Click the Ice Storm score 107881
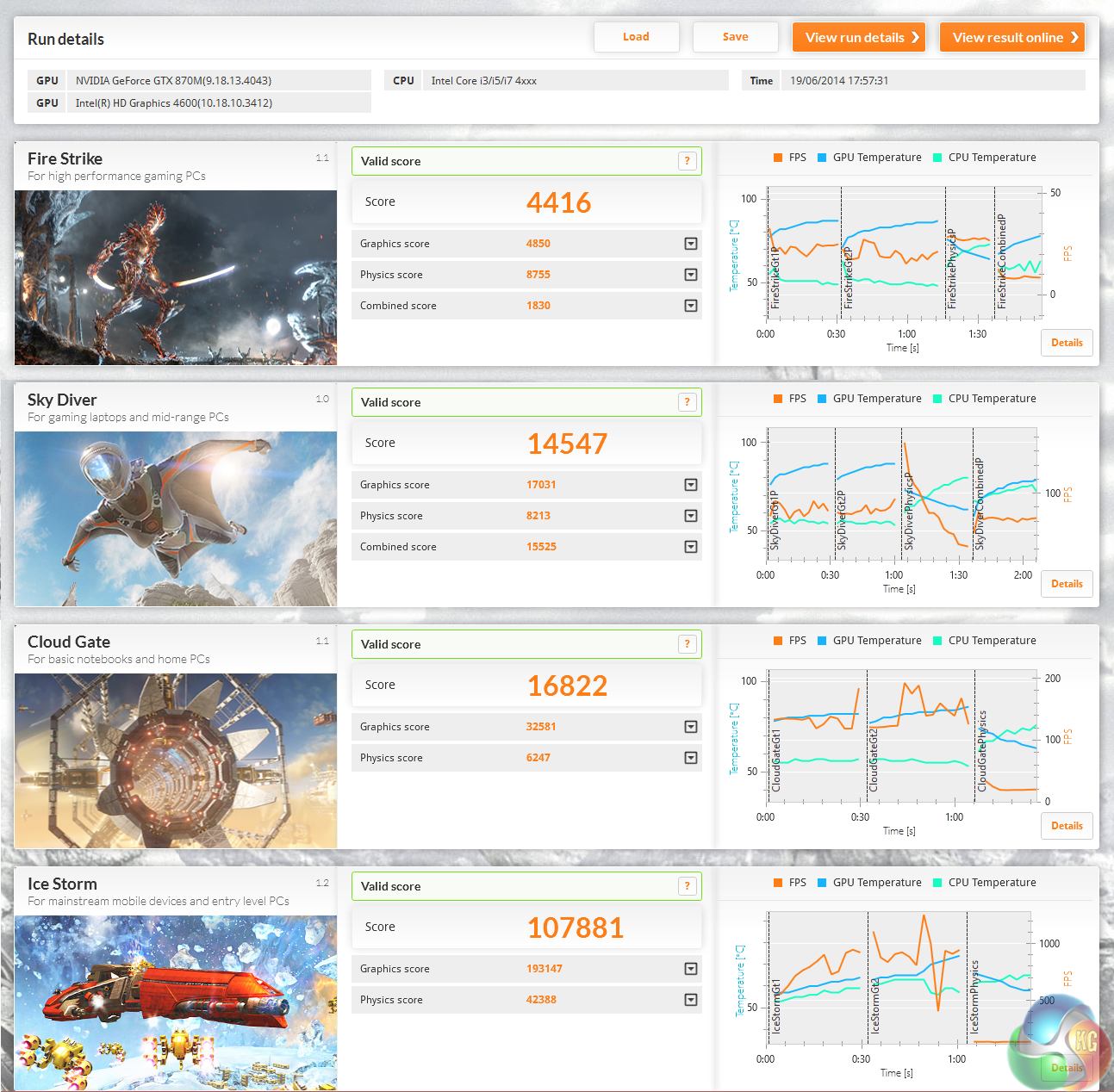This screenshot has height=1092, width=1114. tap(576, 928)
